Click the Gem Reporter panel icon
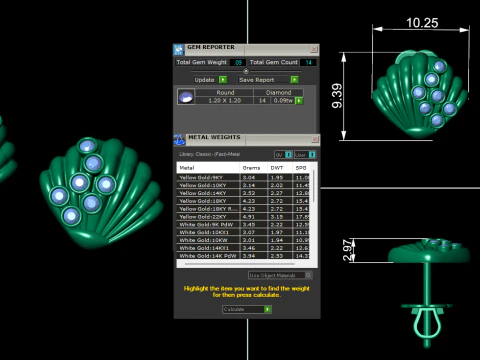 point(179,49)
